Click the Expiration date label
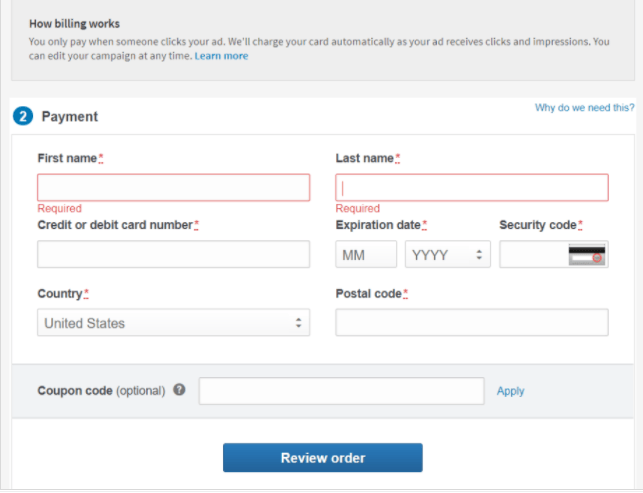 click(378, 225)
